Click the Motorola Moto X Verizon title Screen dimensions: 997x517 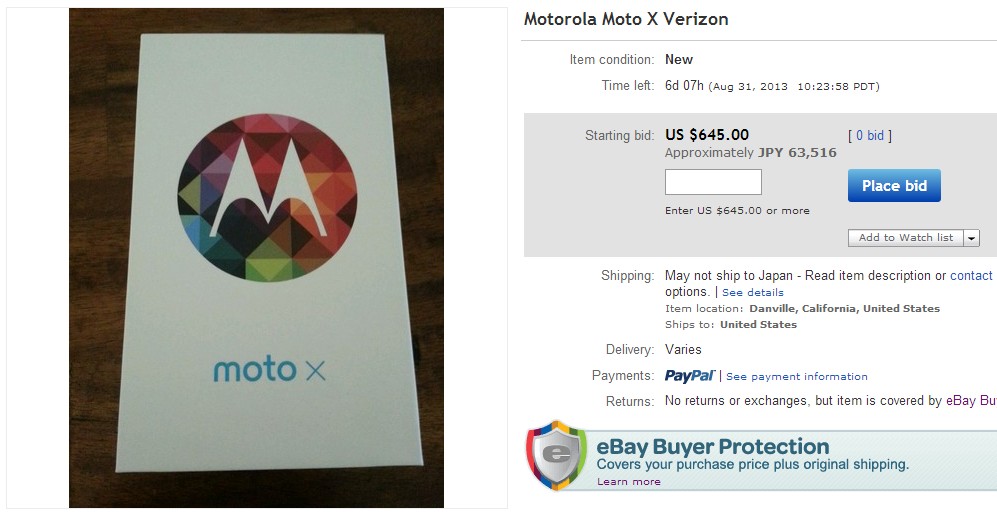(x=626, y=20)
